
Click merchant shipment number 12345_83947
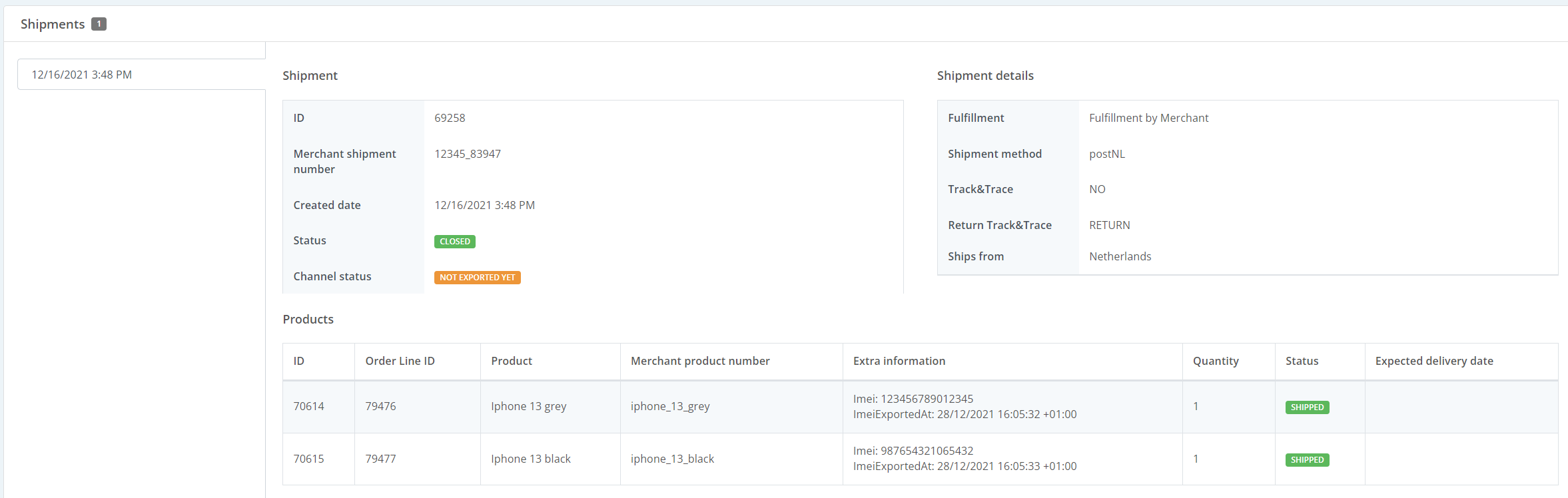point(468,154)
